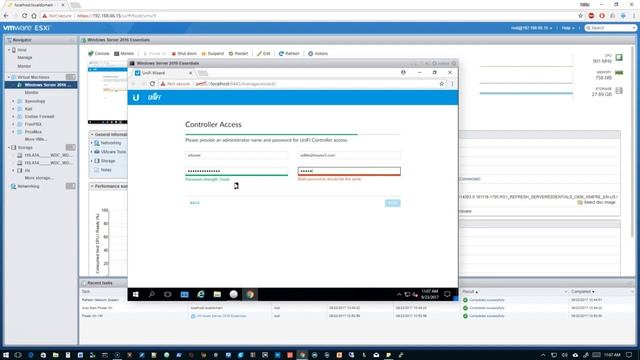This screenshot has width=640, height=360.
Task: Switch to Chrome in the VM taskbar
Action: (x=250, y=294)
